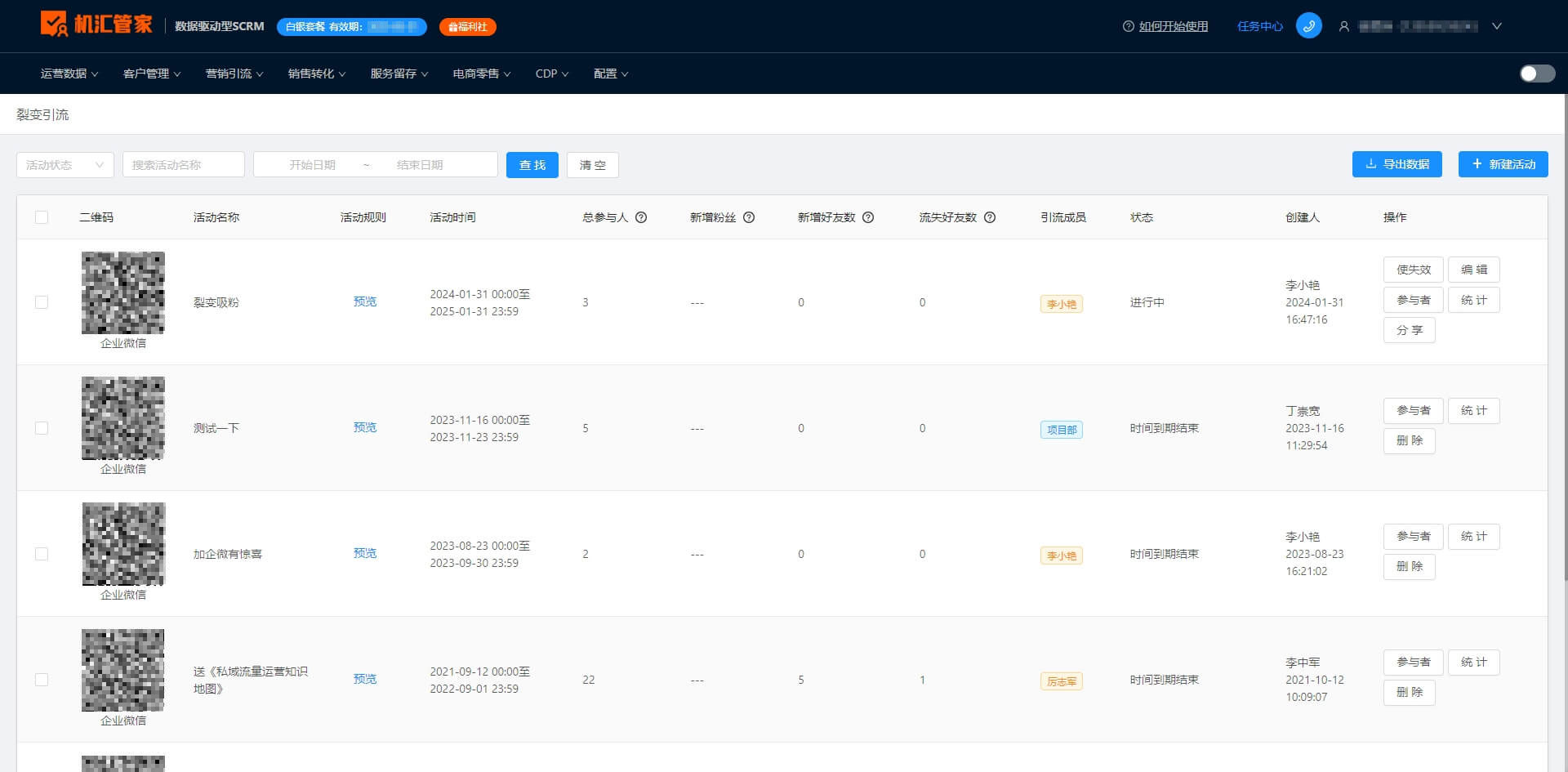Expand the 客户管理 menu
This screenshot has width=1568, height=772.
click(152, 74)
